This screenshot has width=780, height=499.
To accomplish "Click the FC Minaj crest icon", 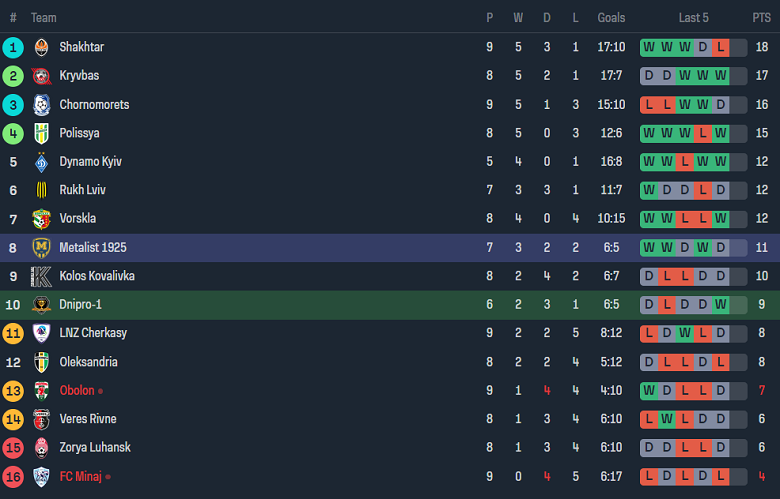I will [x=41, y=476].
